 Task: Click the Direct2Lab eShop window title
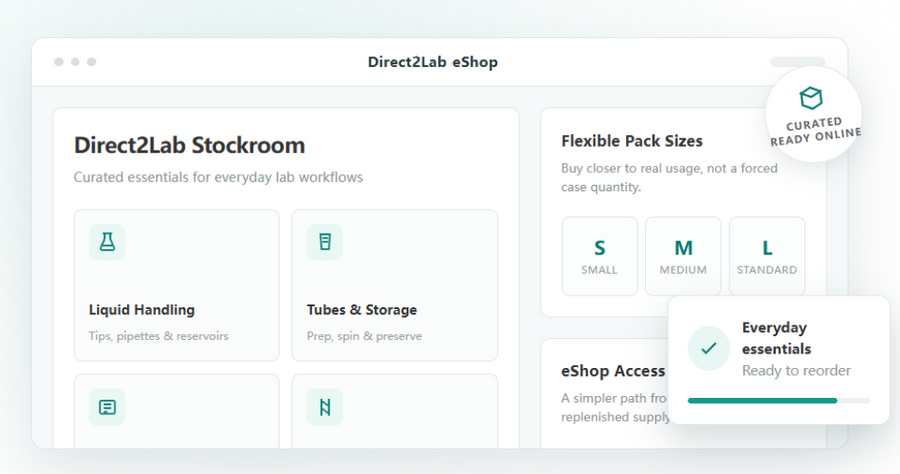(433, 62)
